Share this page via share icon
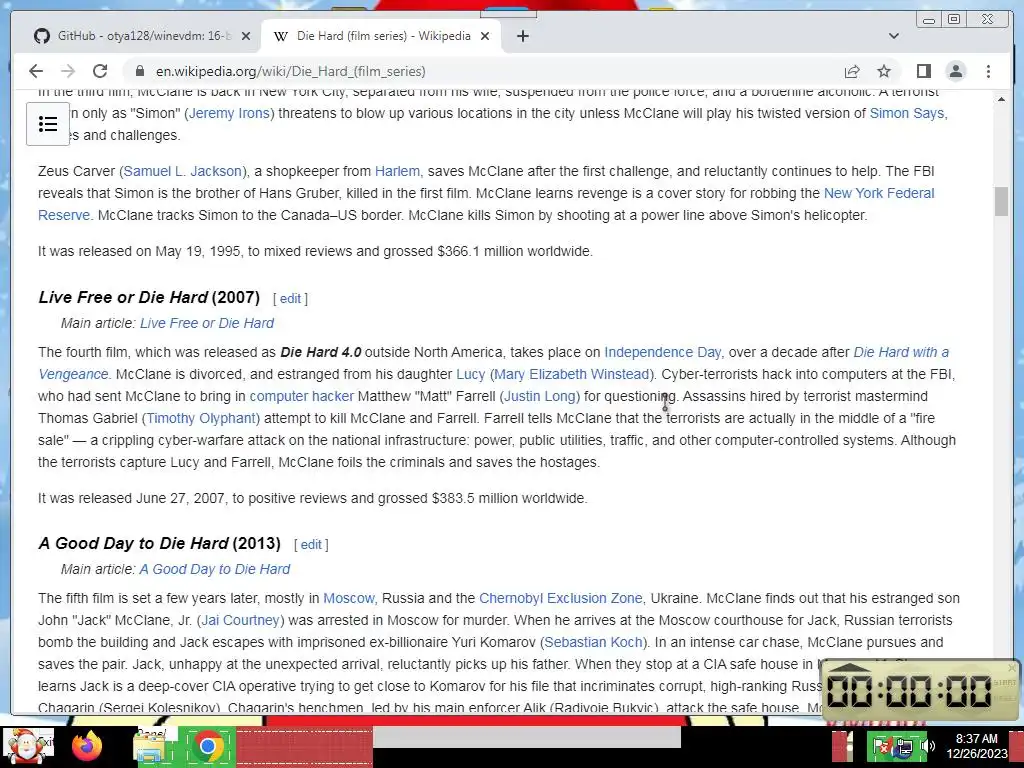 coord(852,71)
